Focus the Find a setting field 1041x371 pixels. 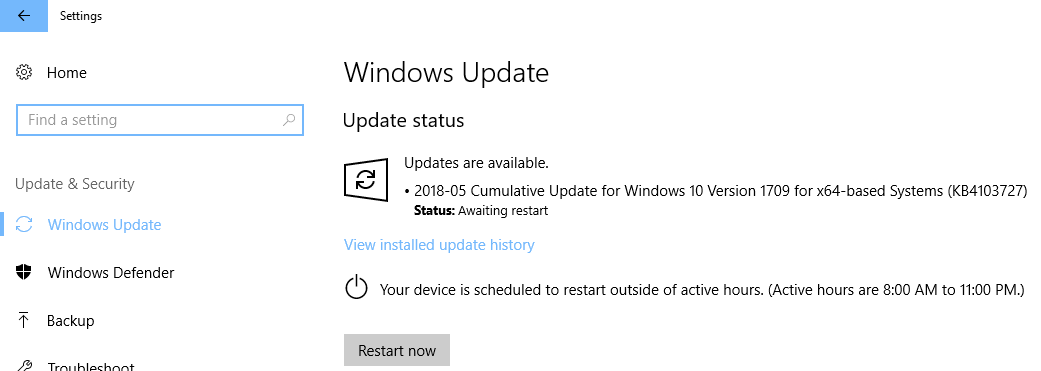[160, 120]
